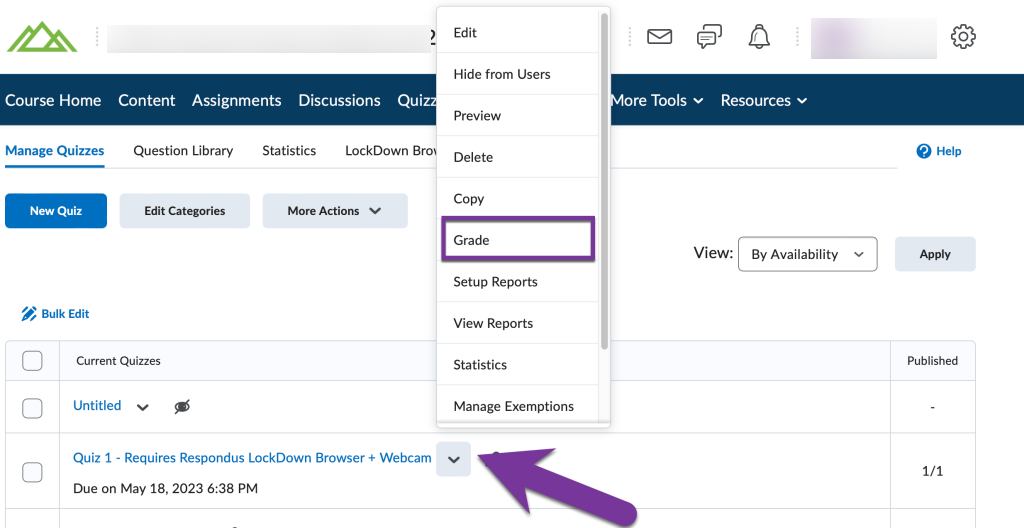Tick the checkbox for Untitled quiz
The image size is (1024, 528).
pos(32,408)
